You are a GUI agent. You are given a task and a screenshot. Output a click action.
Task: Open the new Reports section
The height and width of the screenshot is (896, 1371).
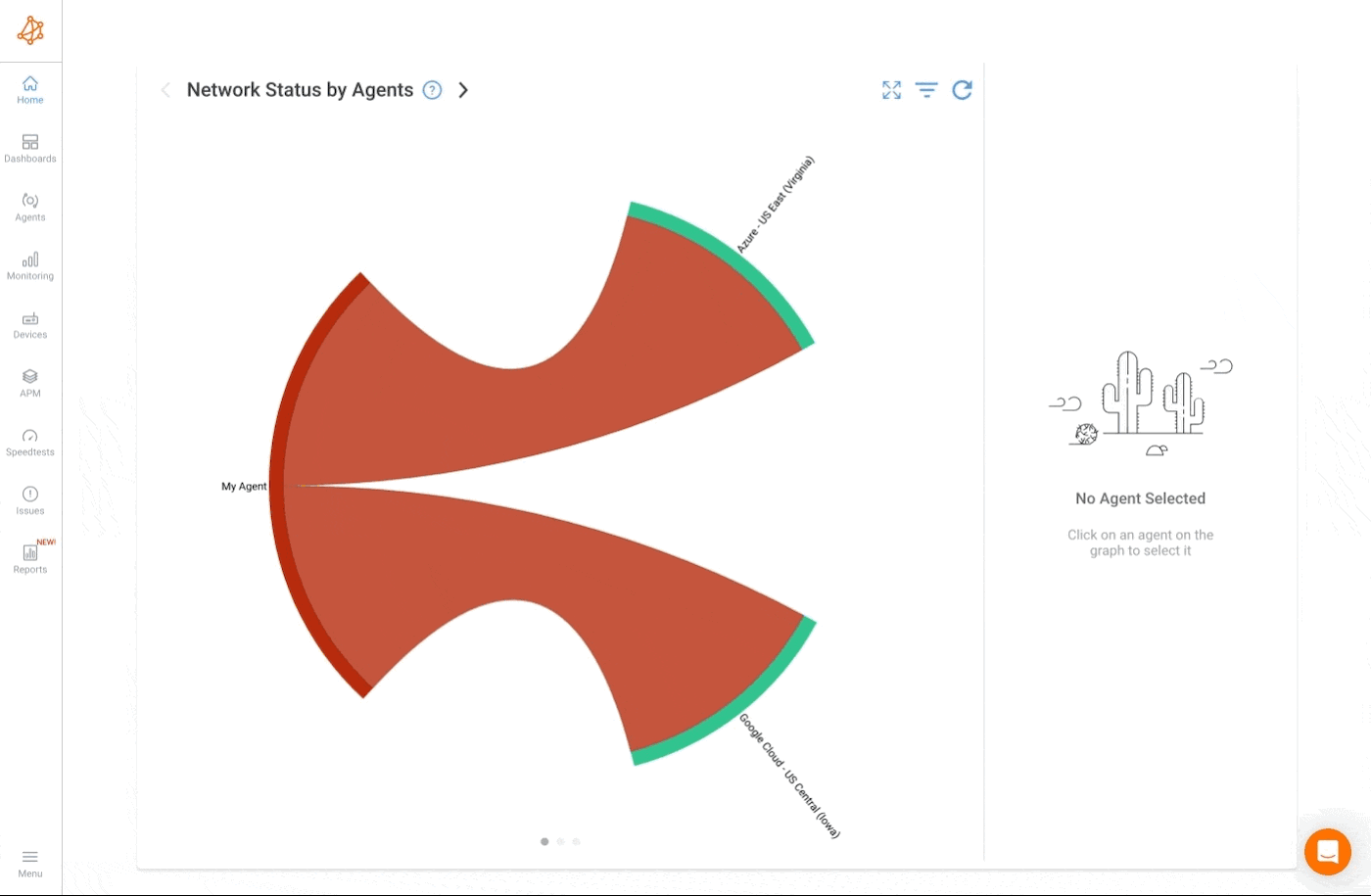[x=29, y=558]
